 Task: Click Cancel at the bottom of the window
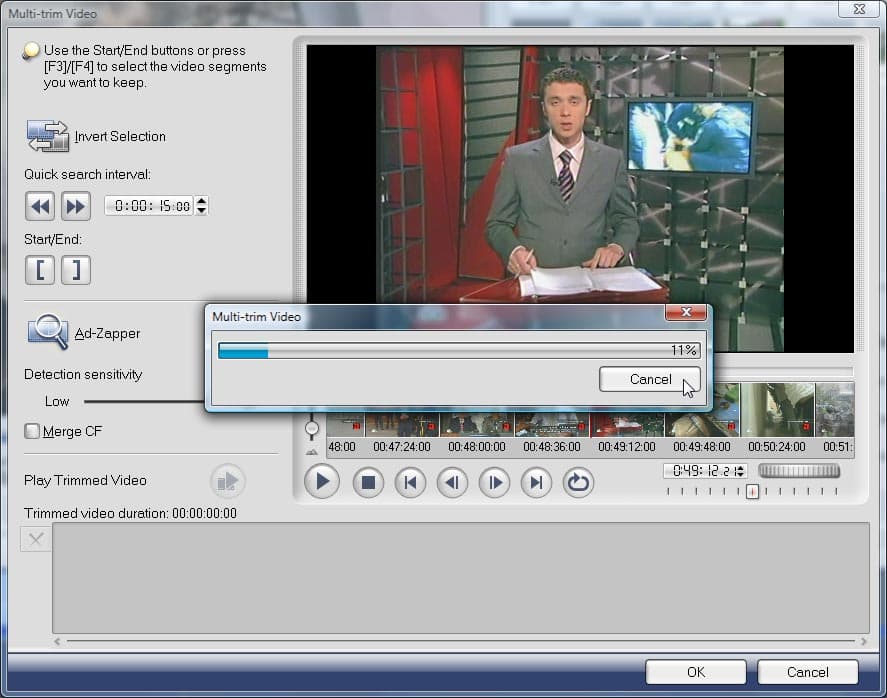pyautogui.click(x=807, y=672)
